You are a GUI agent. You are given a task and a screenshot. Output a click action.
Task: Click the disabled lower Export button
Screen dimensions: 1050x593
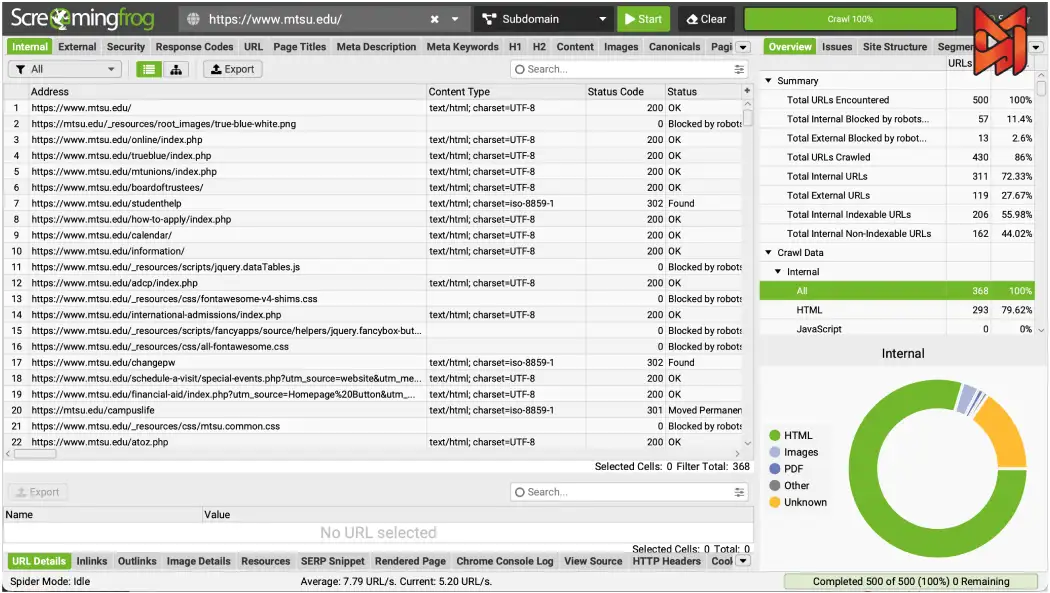[x=38, y=492]
